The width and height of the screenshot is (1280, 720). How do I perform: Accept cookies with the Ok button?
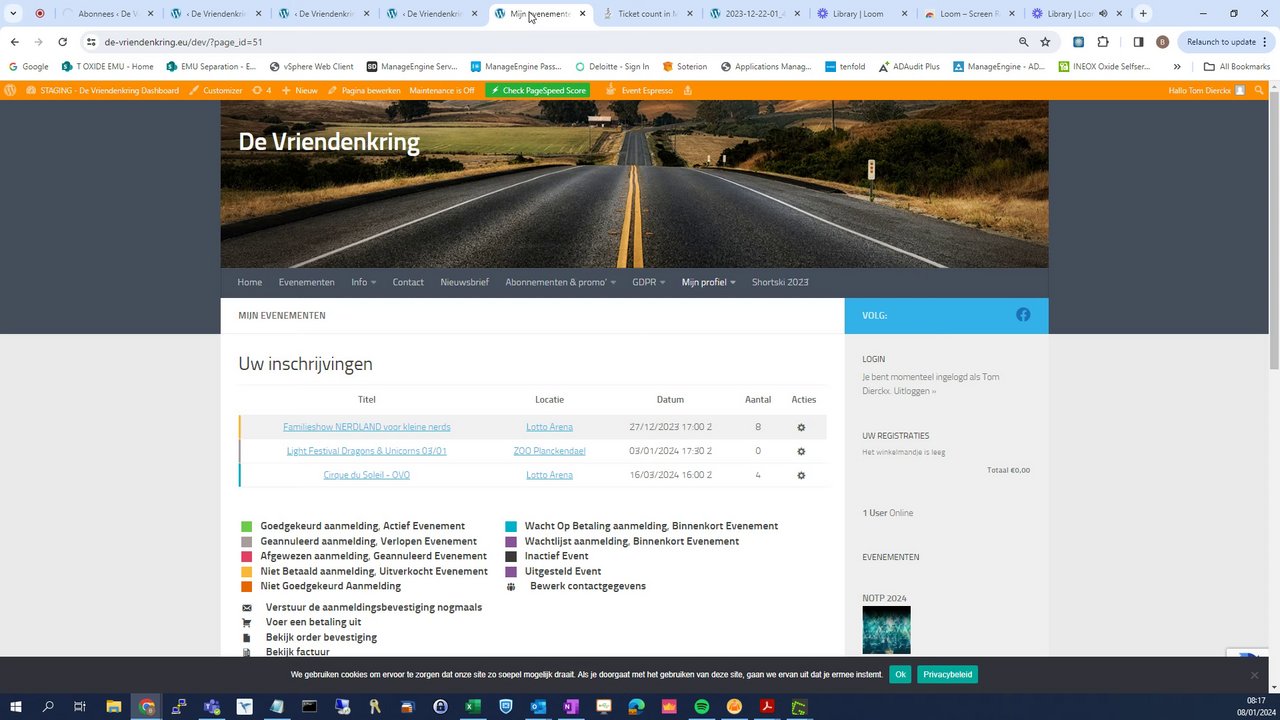tap(900, 675)
